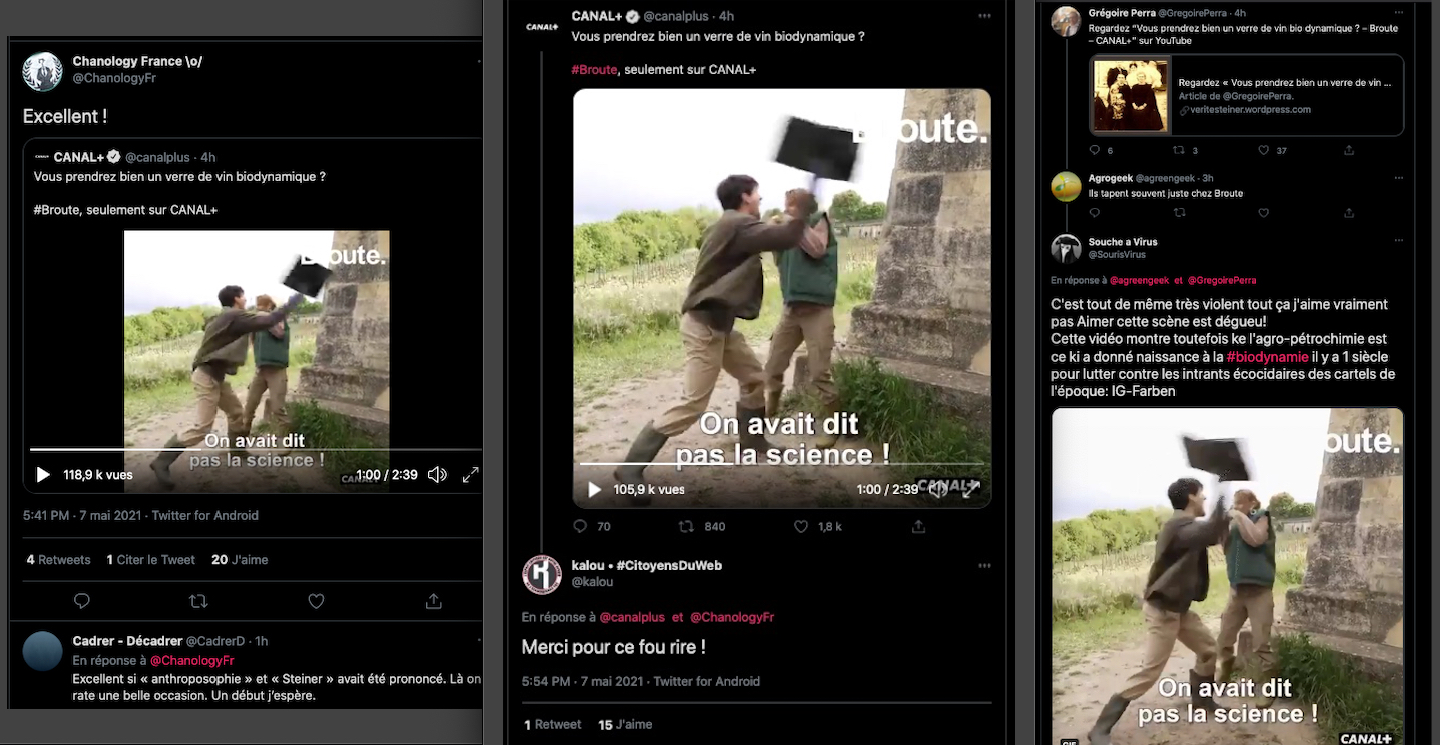1440x745 pixels.
Task: View the 4 Retweets list
Action: 58,560
